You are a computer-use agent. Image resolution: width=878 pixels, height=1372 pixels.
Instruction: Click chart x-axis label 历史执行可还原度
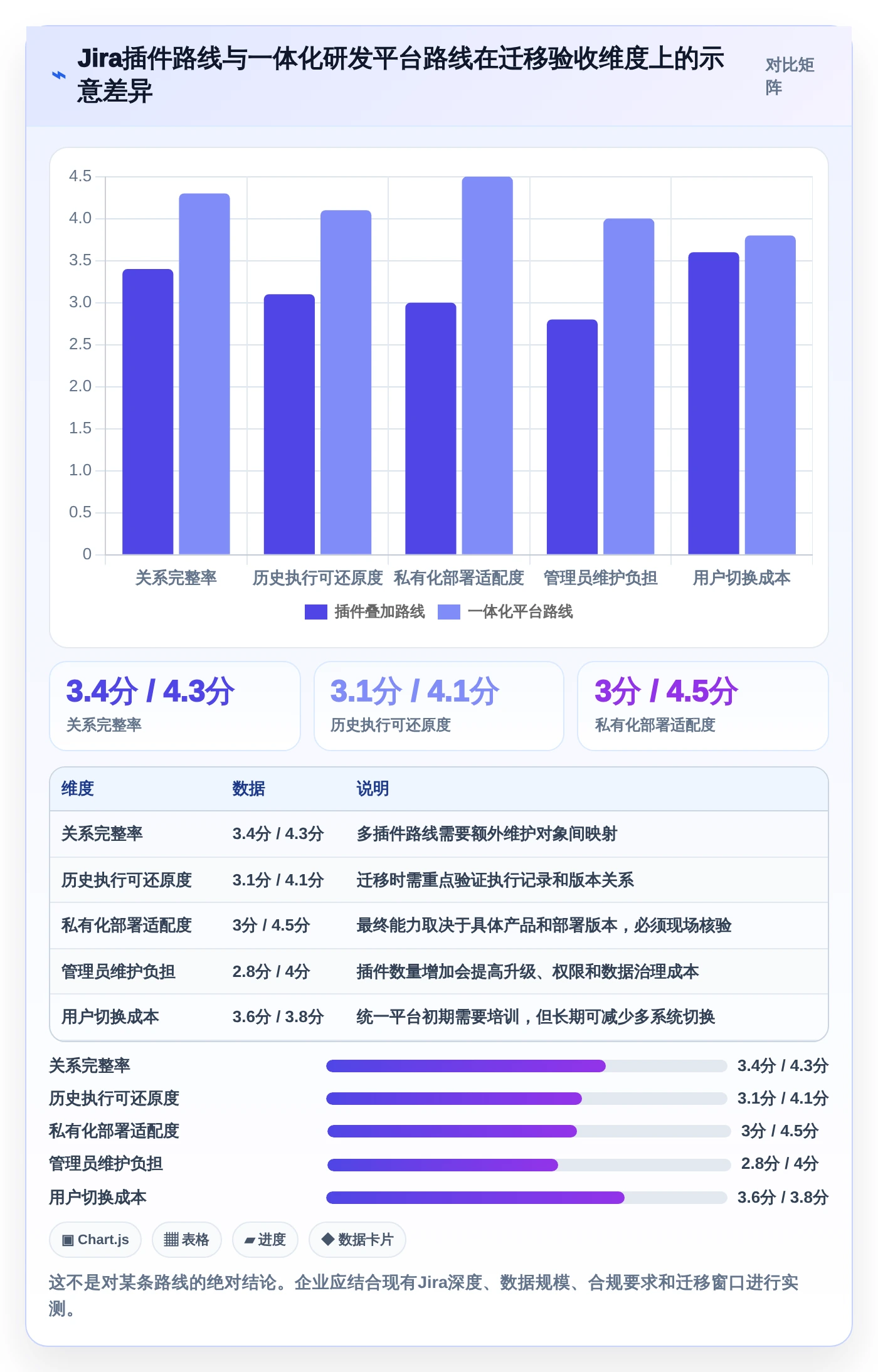(318, 578)
